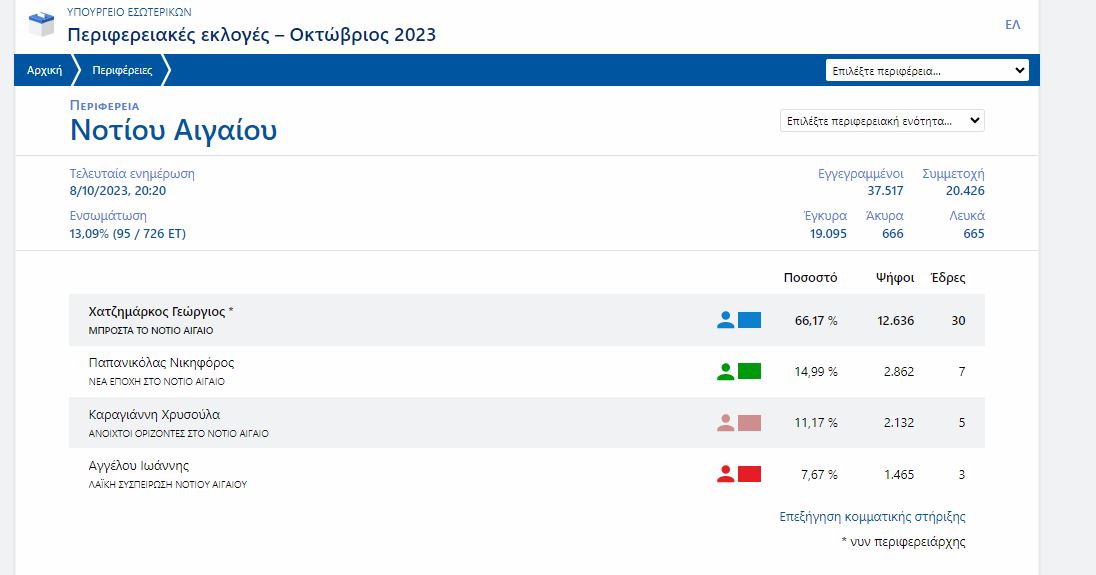Click the green person icon for Παπανικόλας
Viewport: 1096px width, 575px height.
click(726, 372)
